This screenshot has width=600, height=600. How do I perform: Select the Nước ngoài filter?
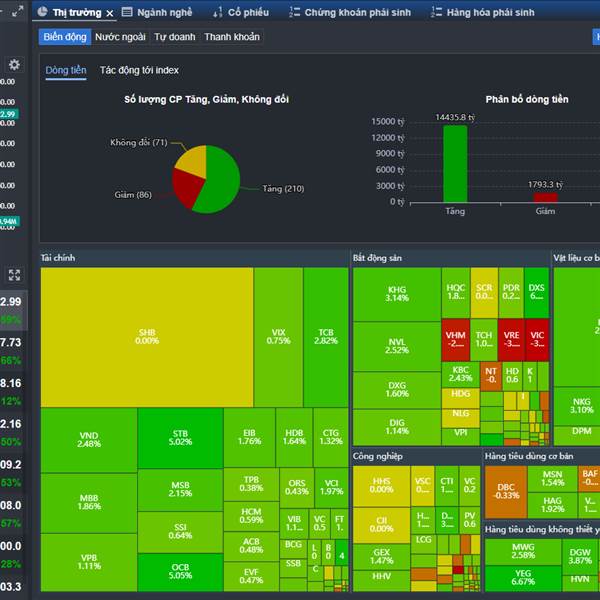(120, 37)
